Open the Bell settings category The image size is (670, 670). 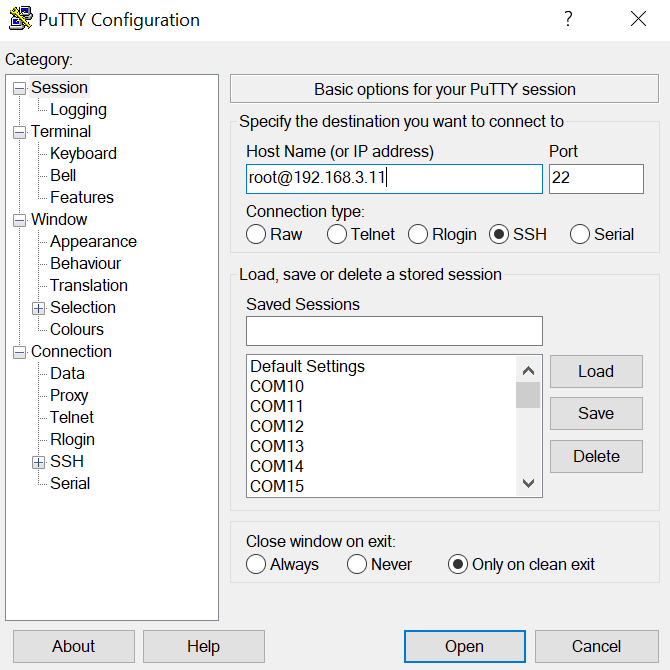point(63,175)
